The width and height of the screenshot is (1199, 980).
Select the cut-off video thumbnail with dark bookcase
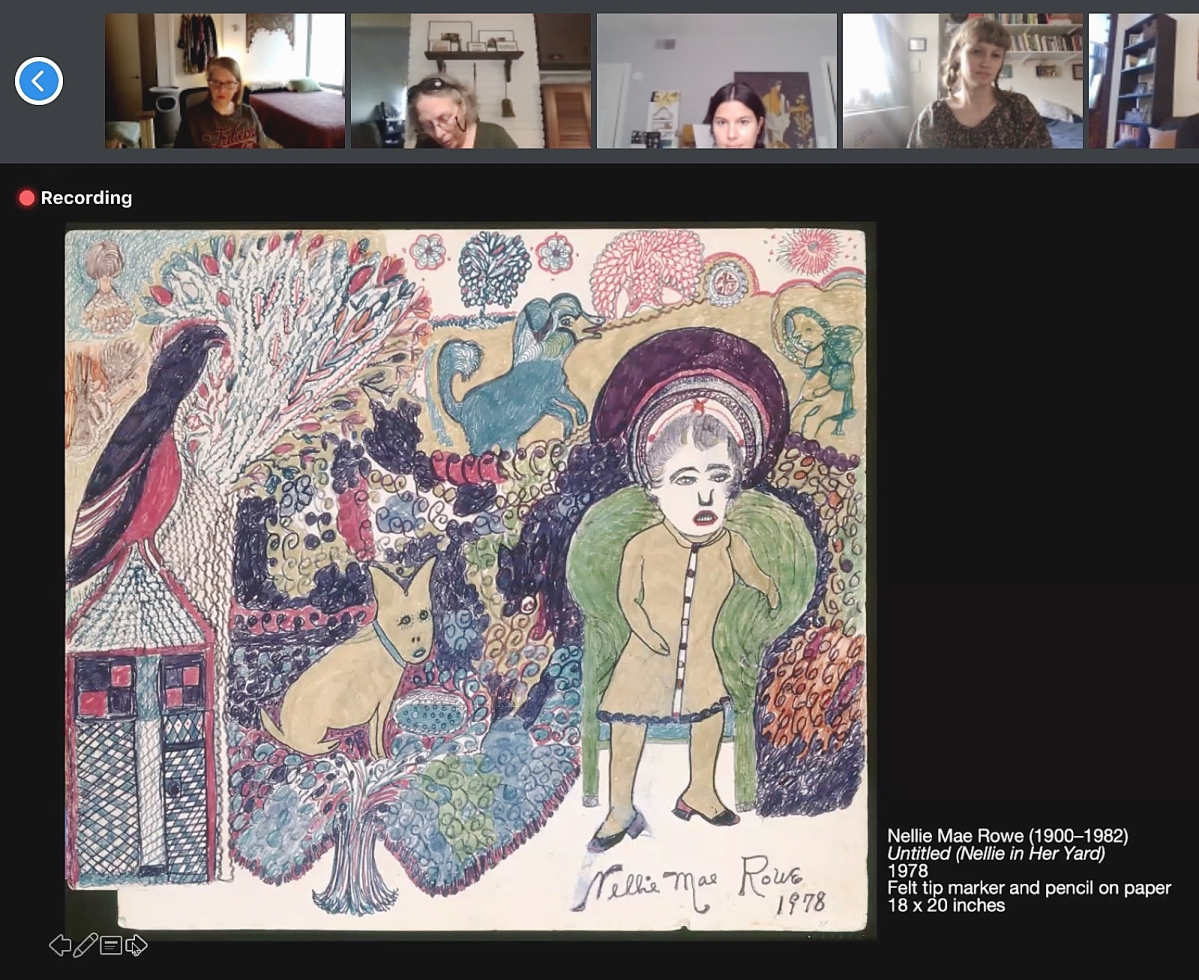click(1144, 80)
